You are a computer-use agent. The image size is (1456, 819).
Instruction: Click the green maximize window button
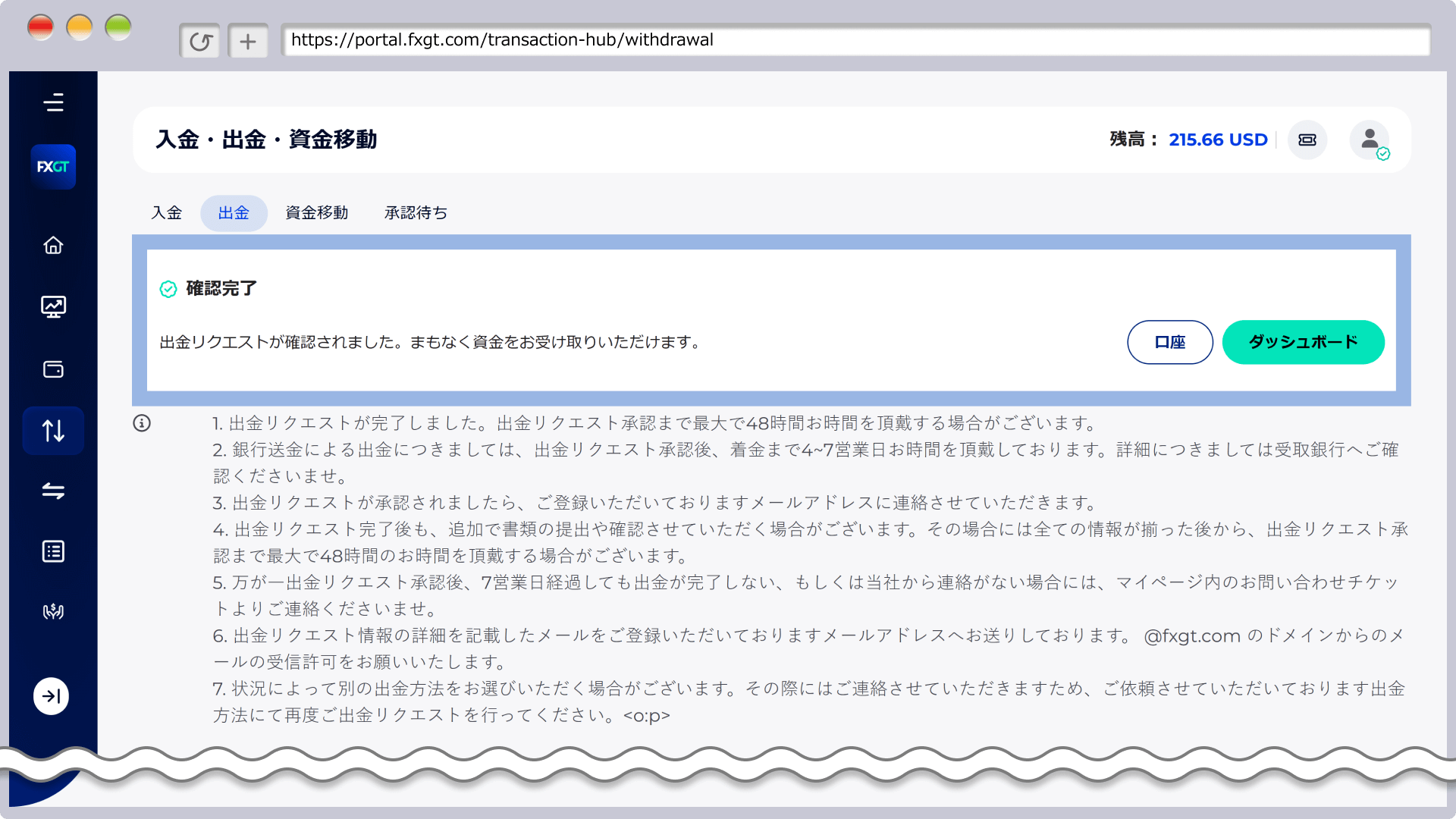click(118, 27)
